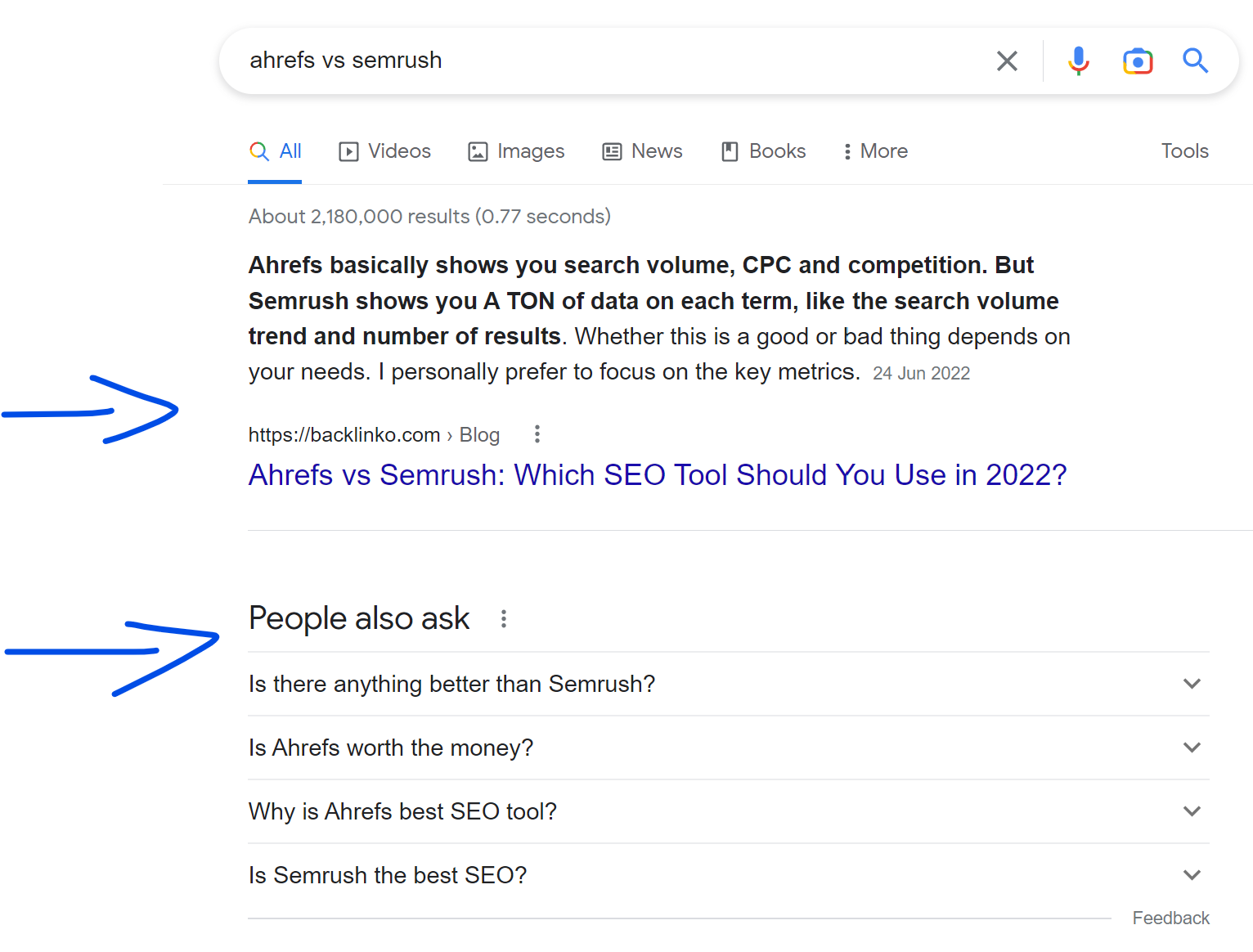Screen dimensions: 1253x952
Task: Clear the search query with the X icon
Action: pyautogui.click(x=1007, y=61)
